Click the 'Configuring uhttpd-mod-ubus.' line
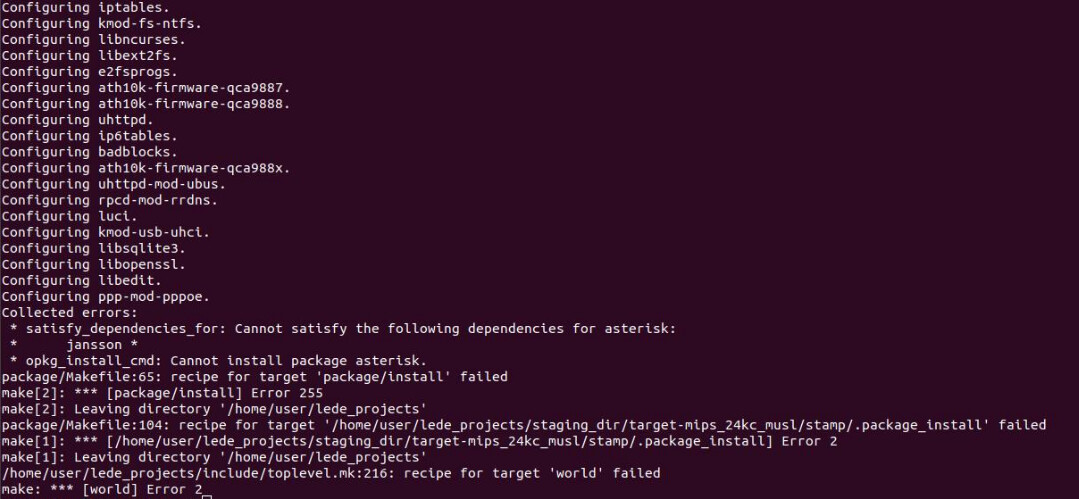Image resolution: width=1079 pixels, height=499 pixels. 113,184
